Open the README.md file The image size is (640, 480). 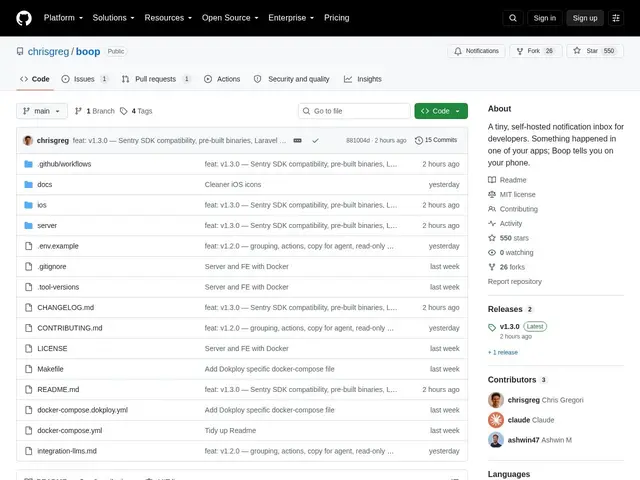(58, 389)
